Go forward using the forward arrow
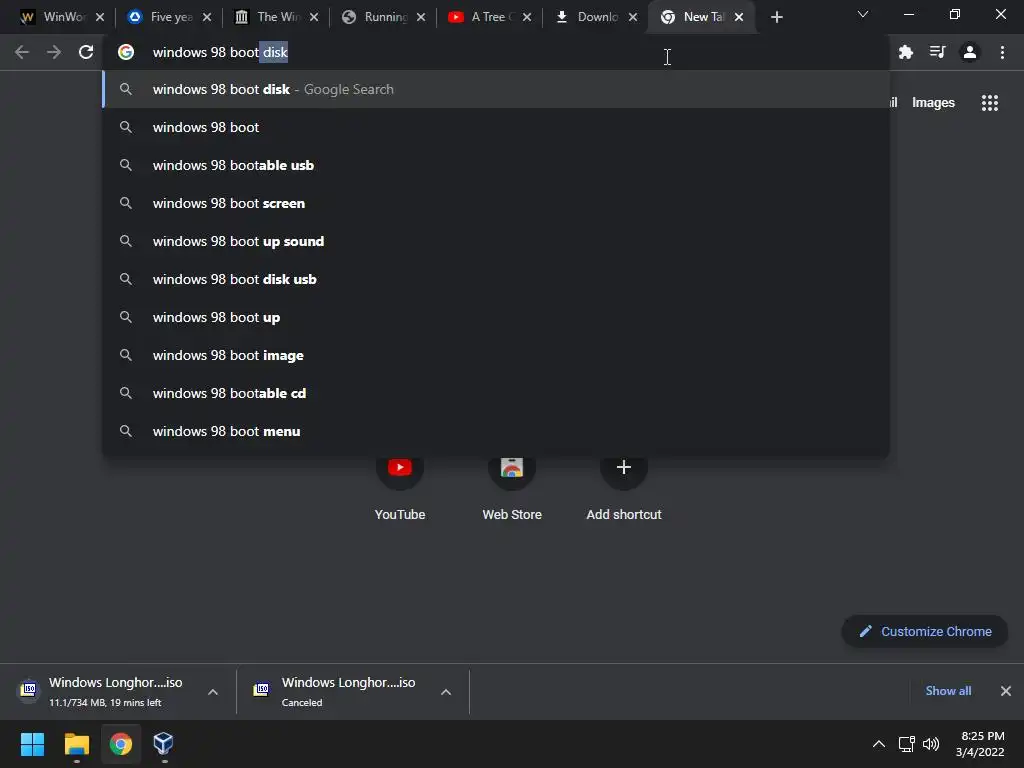 tap(54, 52)
